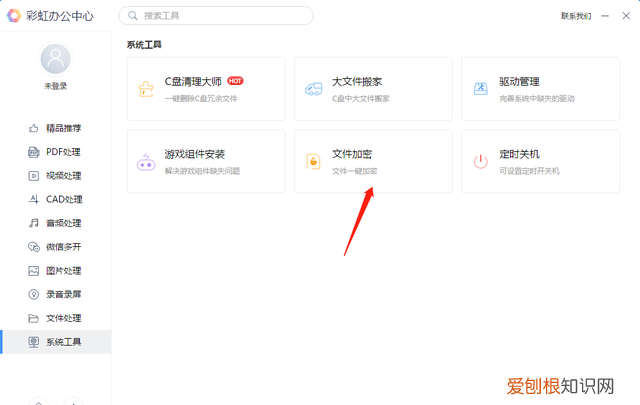This screenshot has width=640, height=405.
Task: Click the 可设置定时开关机 description
Action: point(529,171)
